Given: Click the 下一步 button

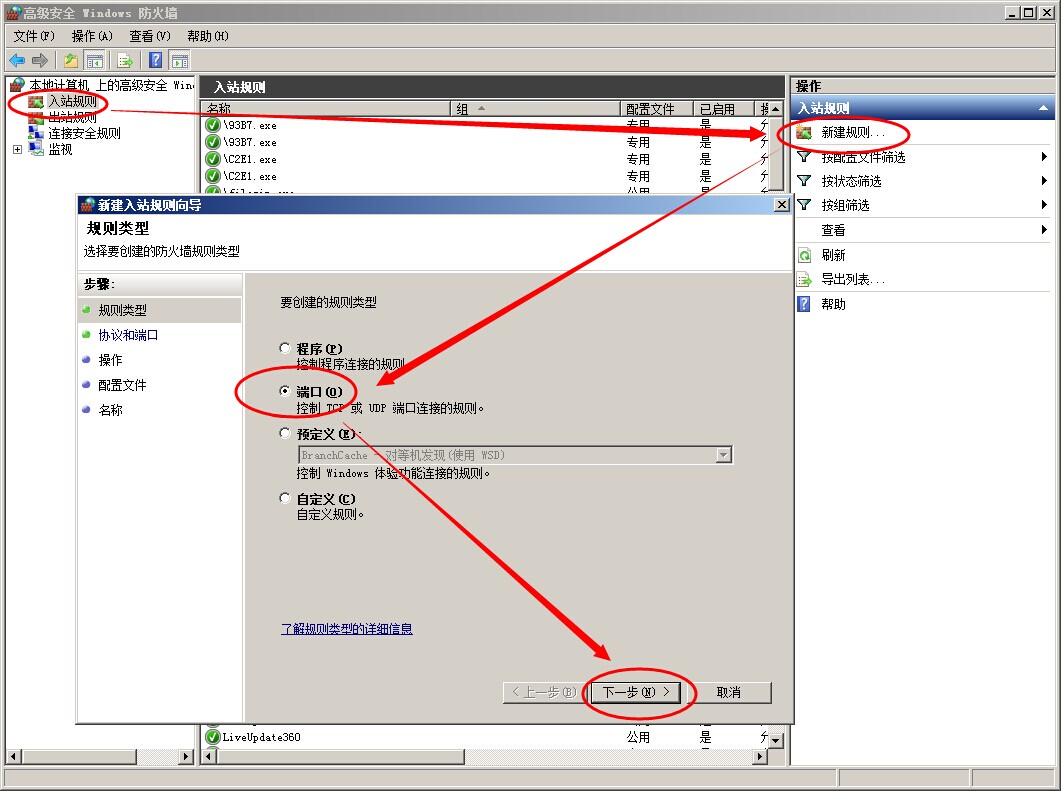Looking at the screenshot, I should pos(636,692).
